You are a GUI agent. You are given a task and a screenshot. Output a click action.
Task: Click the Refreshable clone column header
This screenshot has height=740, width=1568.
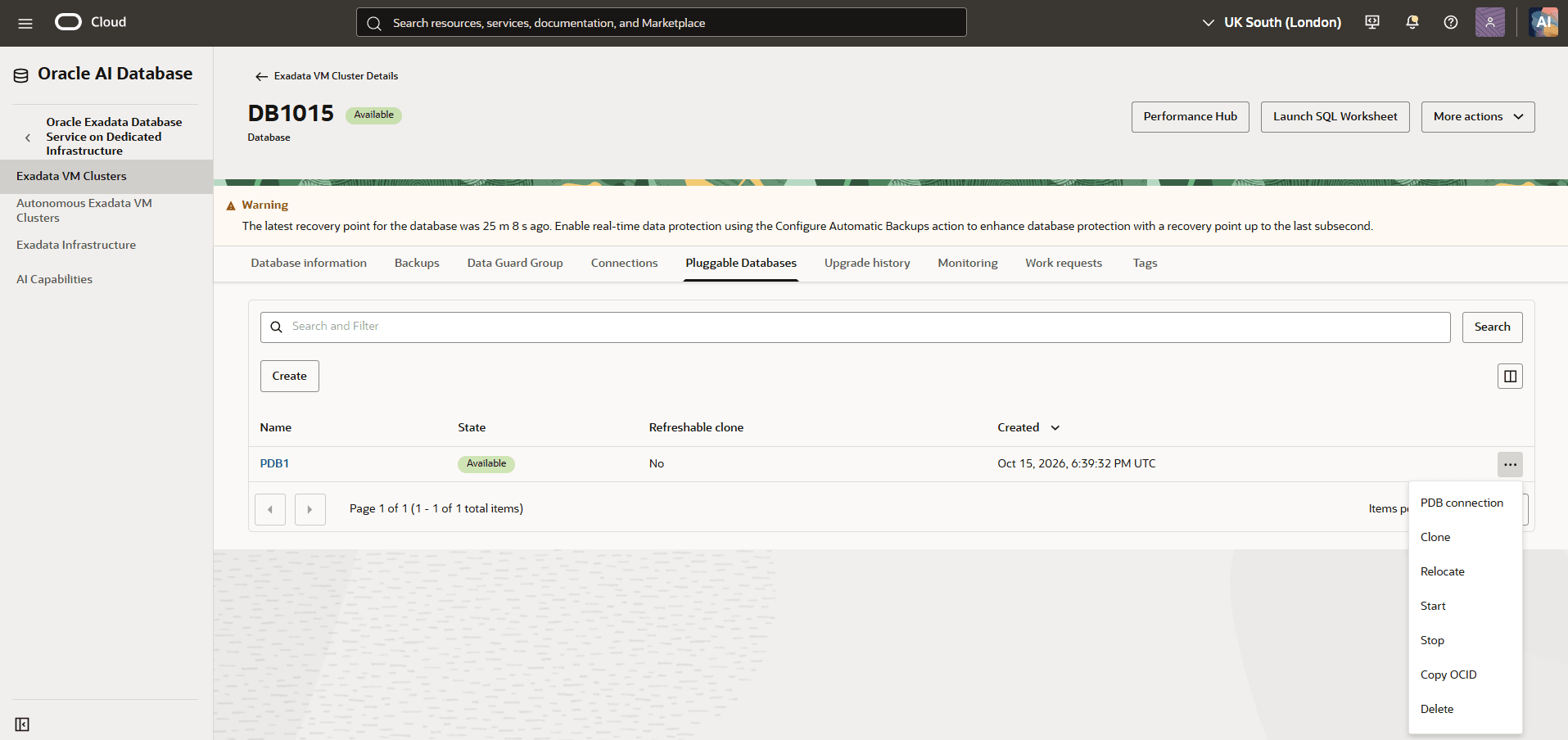tap(696, 428)
